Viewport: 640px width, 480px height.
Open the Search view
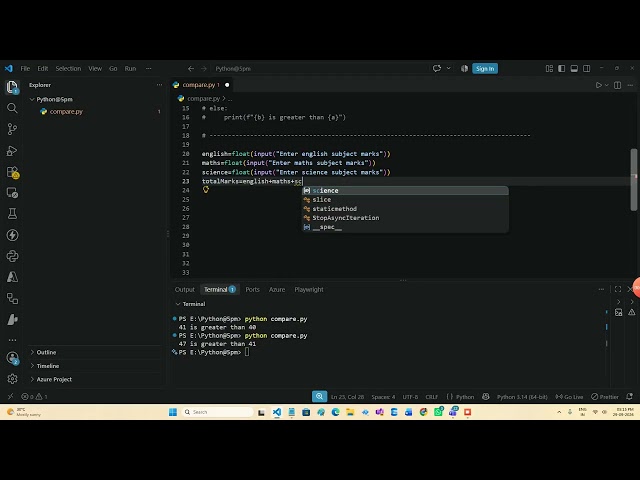tap(12, 108)
